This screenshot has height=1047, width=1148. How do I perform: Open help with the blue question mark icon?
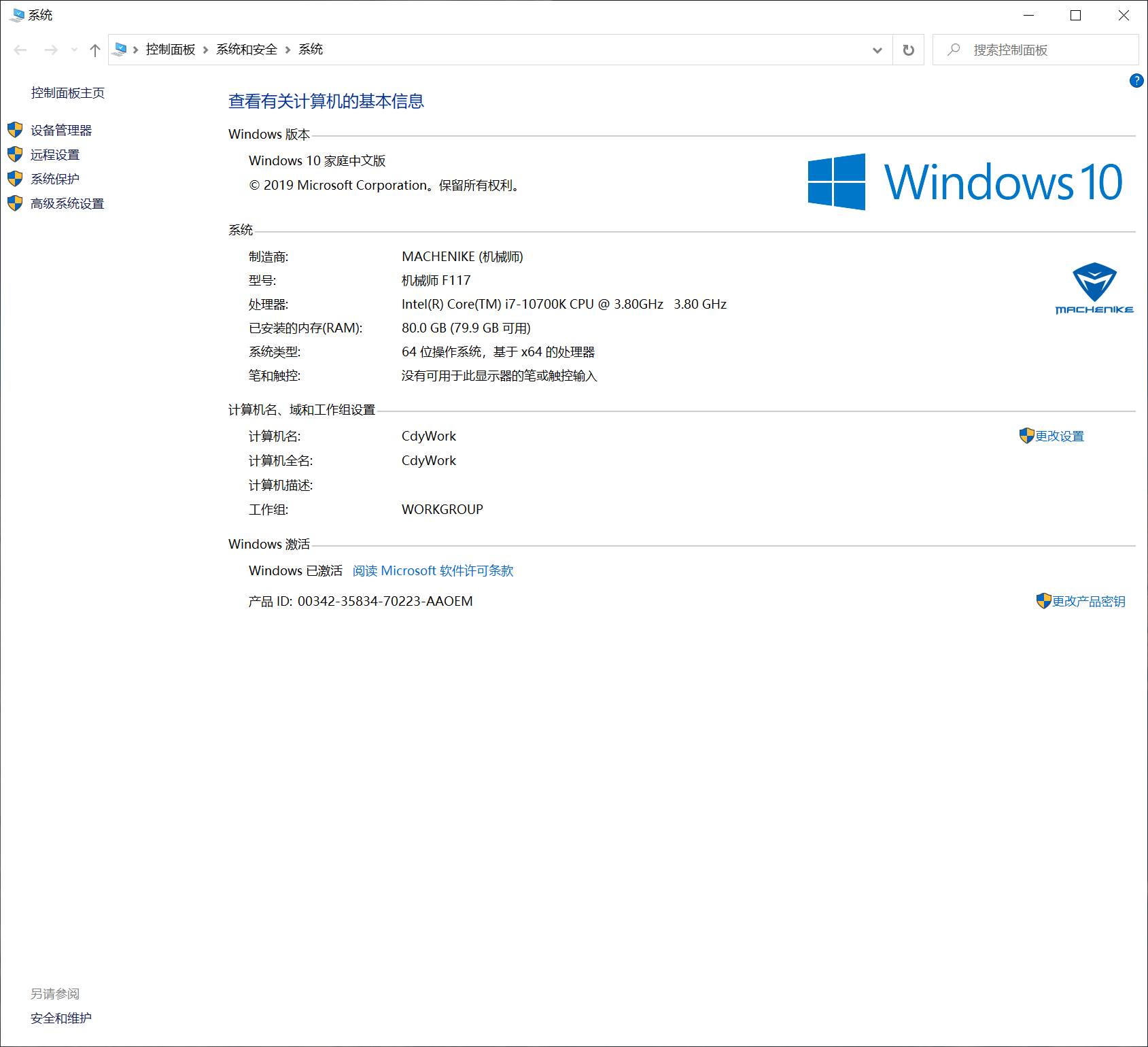click(1136, 81)
